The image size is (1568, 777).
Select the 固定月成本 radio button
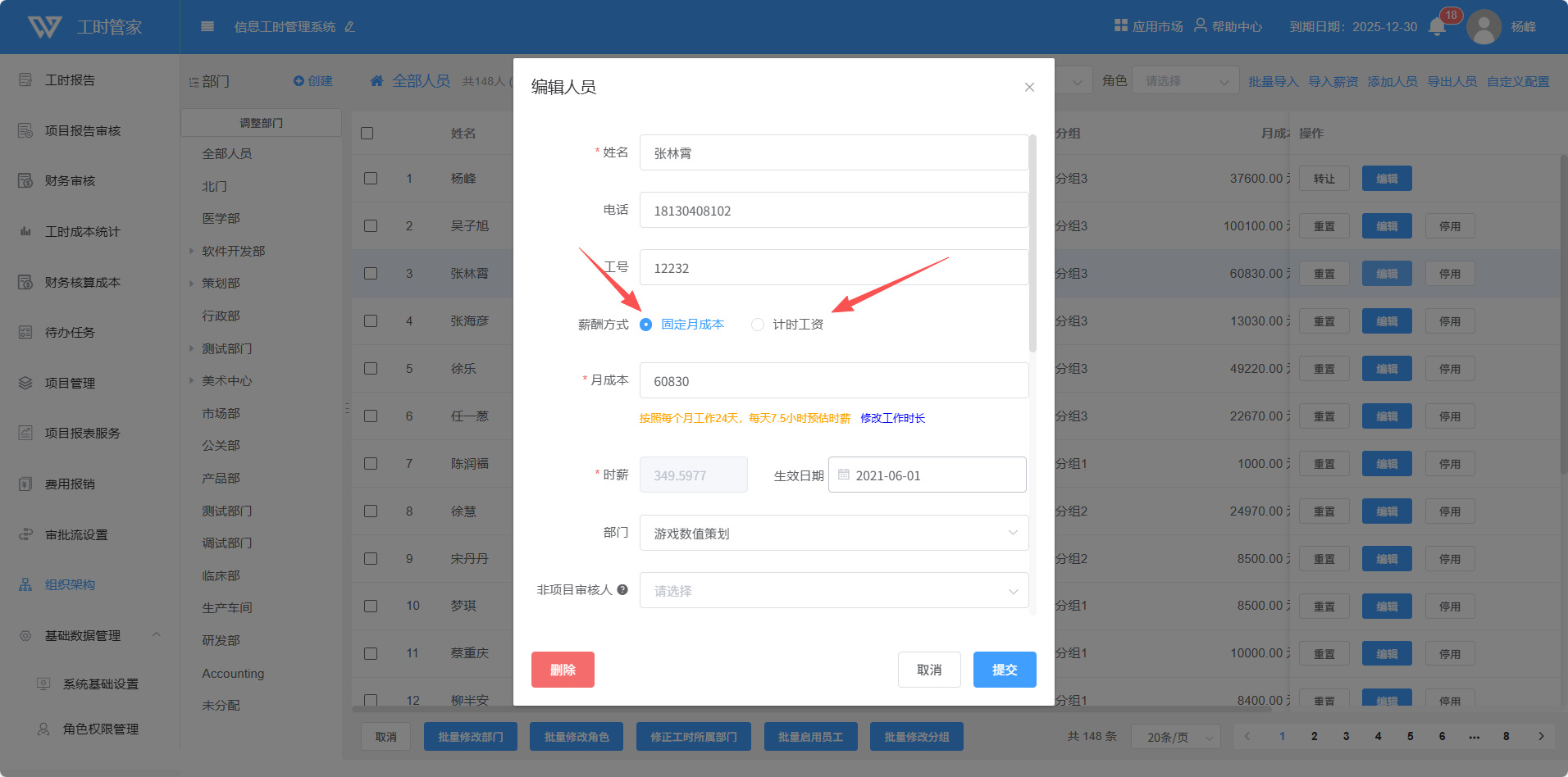coord(646,325)
